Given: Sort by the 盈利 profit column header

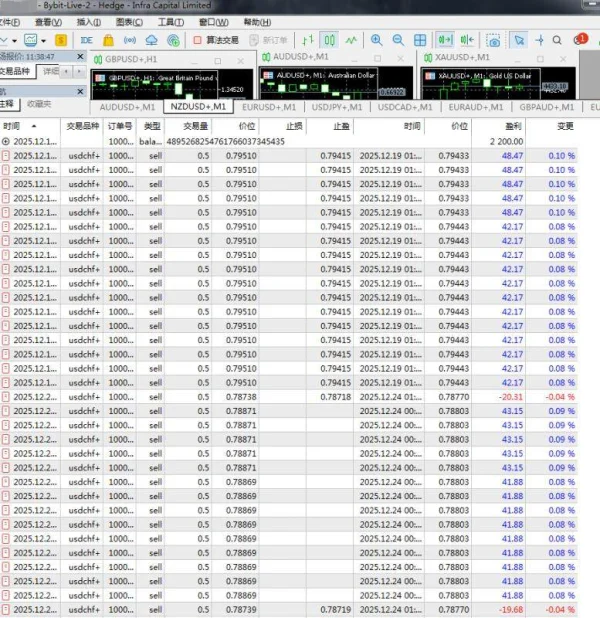Looking at the screenshot, I should [513, 127].
